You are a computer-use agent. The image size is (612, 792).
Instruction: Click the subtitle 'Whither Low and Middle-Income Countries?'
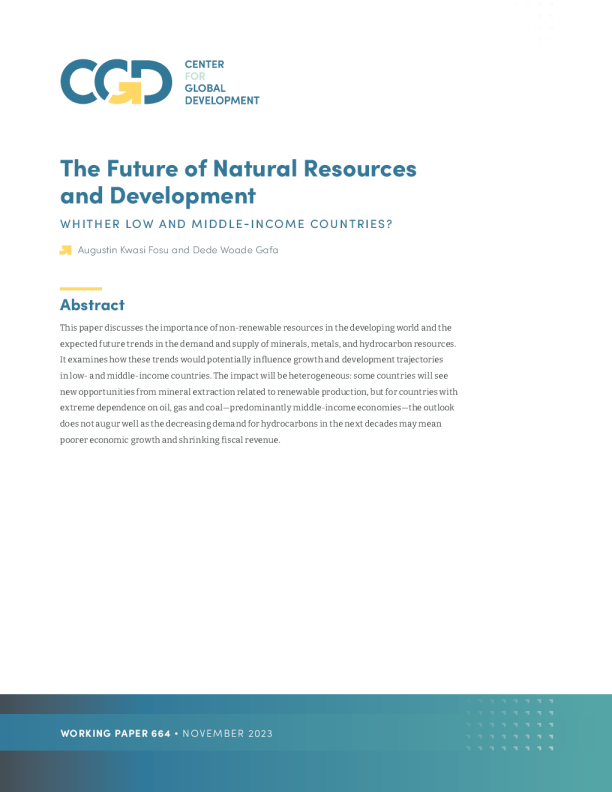[226, 224]
